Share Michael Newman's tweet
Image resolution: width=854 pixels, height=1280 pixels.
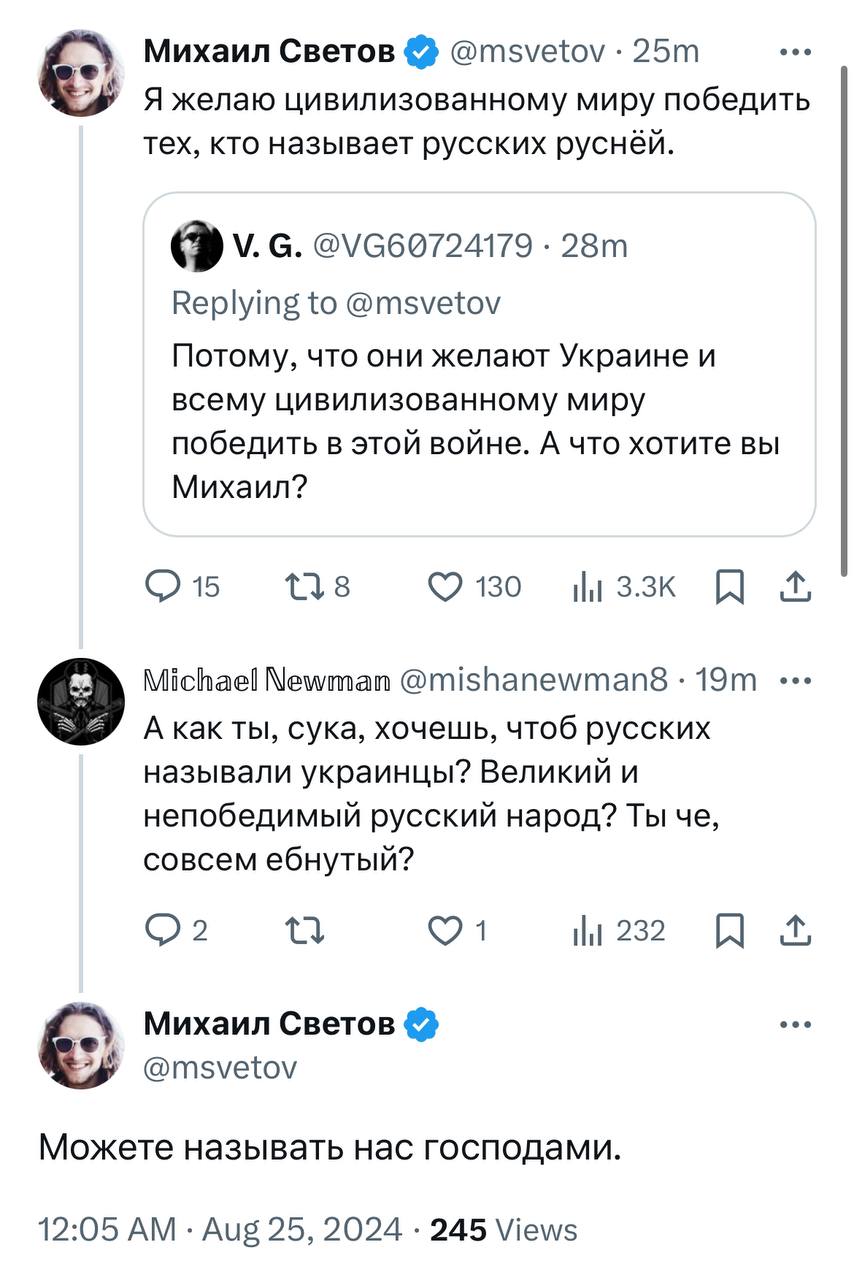(794, 932)
